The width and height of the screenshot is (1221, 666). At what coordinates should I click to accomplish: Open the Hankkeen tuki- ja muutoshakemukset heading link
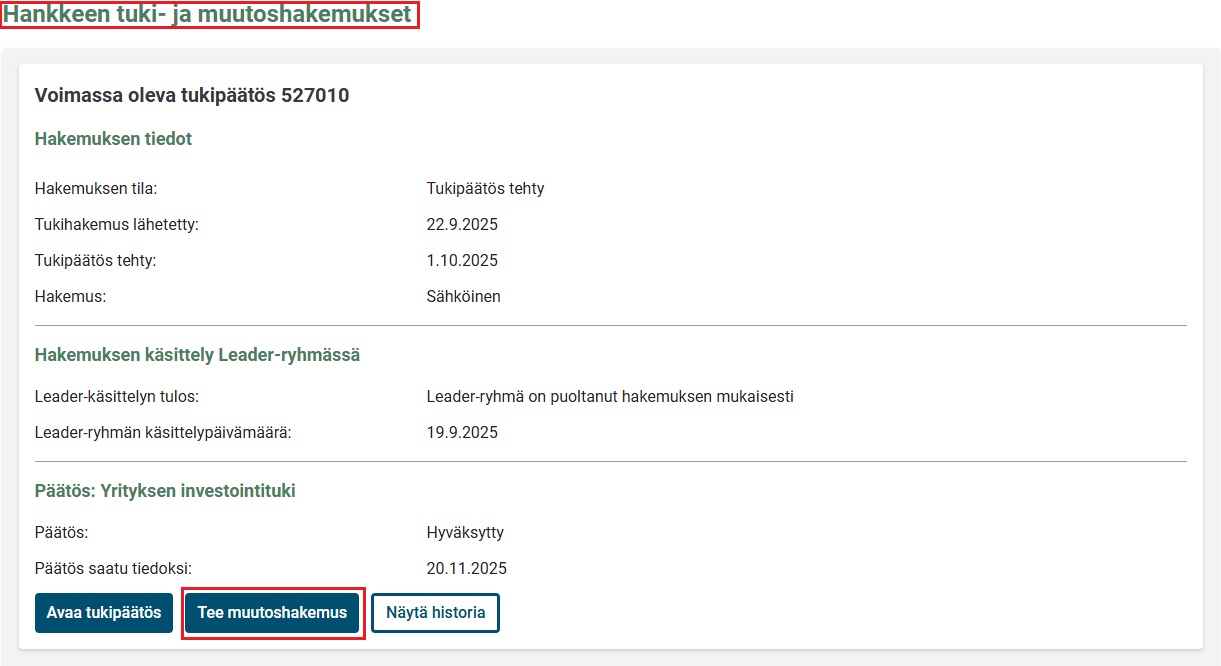[208, 15]
